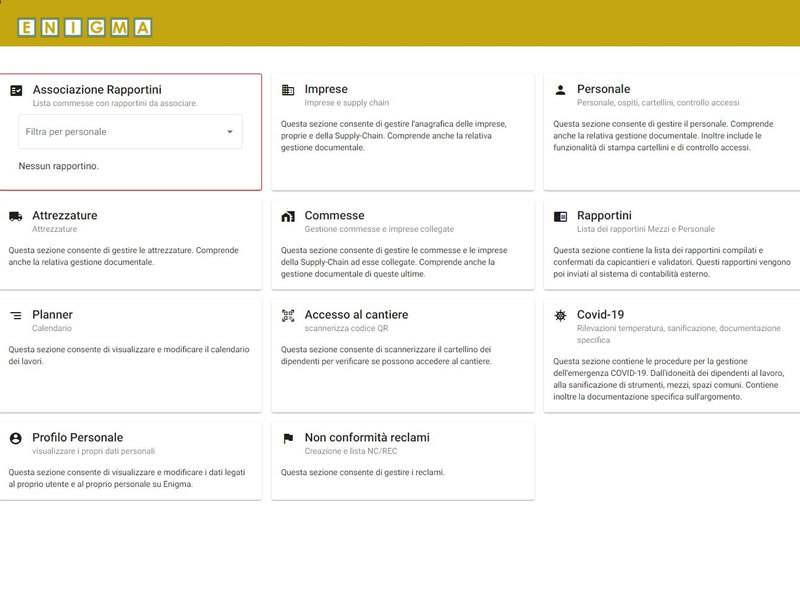Click 'Attrezzature' subtitle under Attrezzature heading
The width and height of the screenshot is (800, 600).
(x=55, y=229)
